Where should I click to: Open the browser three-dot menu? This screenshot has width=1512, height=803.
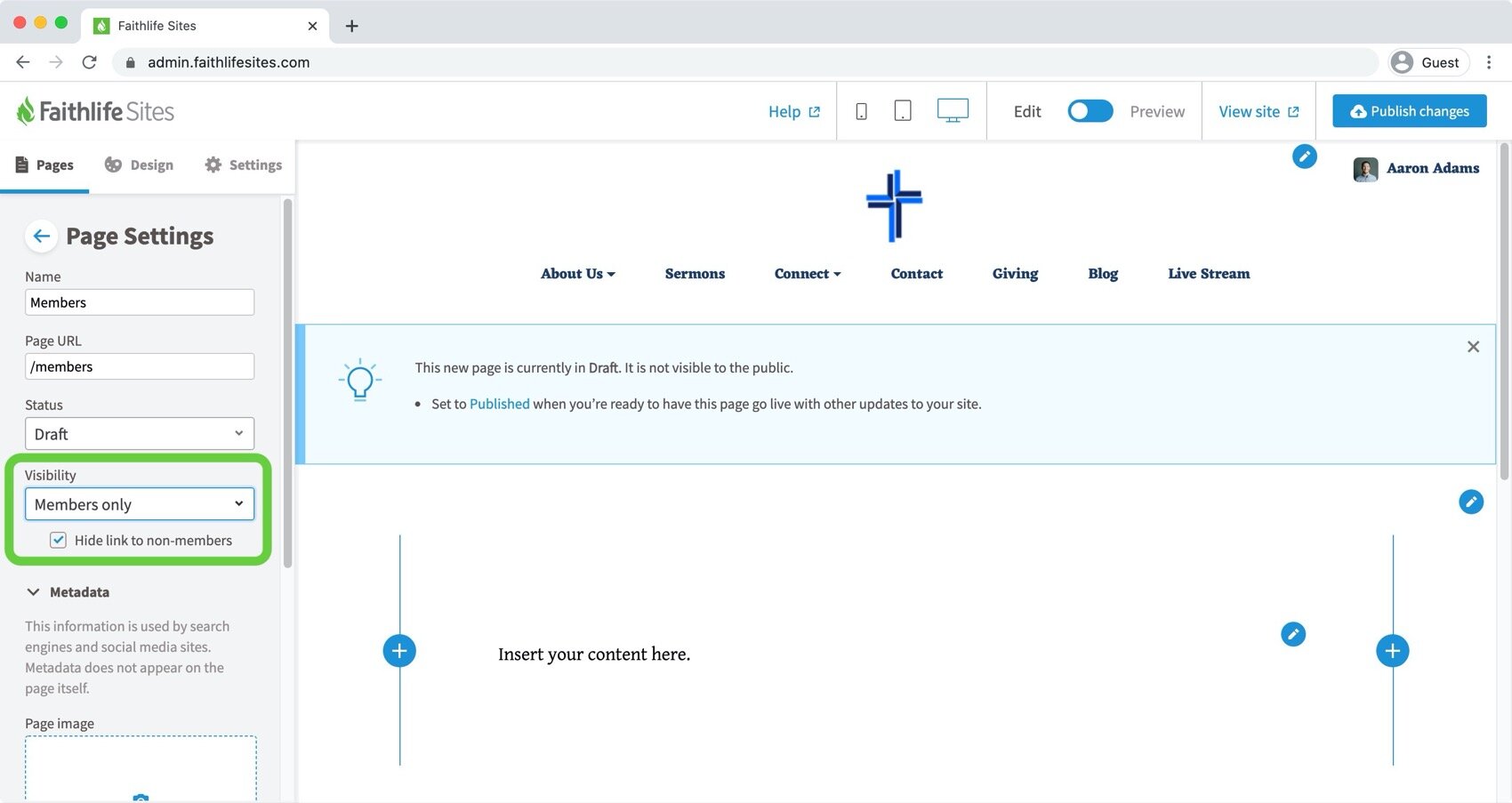[1489, 62]
